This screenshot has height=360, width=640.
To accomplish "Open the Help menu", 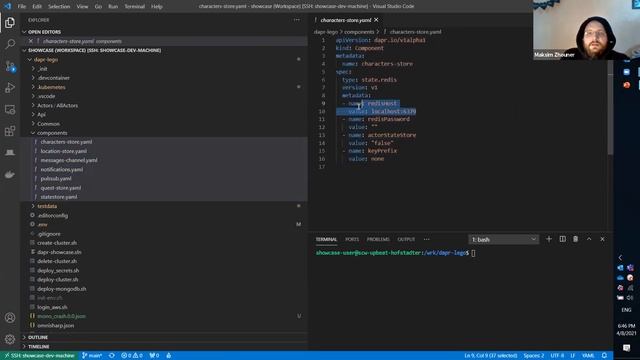I will click(157, 7).
